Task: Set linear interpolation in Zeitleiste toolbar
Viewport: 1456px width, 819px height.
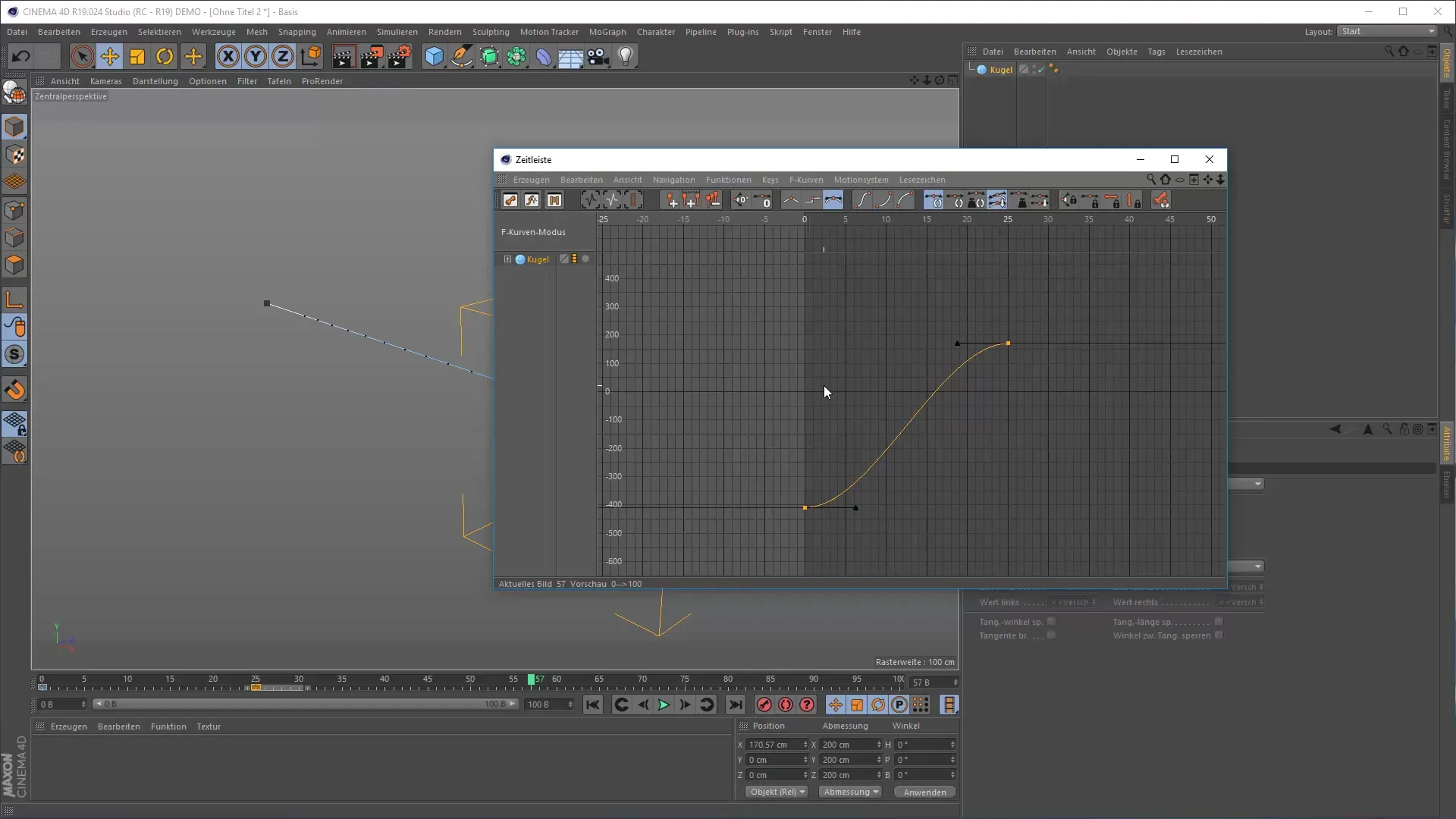Action: pos(790,200)
